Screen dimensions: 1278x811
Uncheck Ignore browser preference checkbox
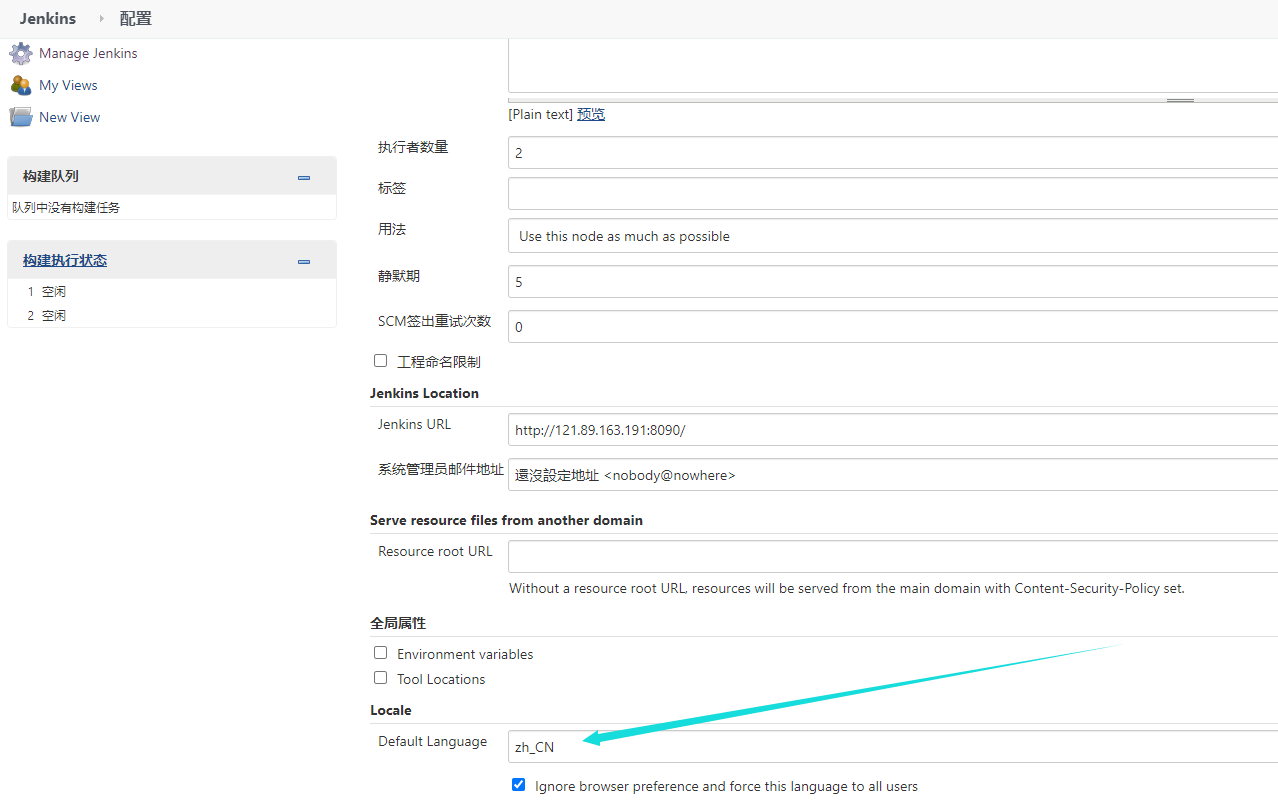518,785
